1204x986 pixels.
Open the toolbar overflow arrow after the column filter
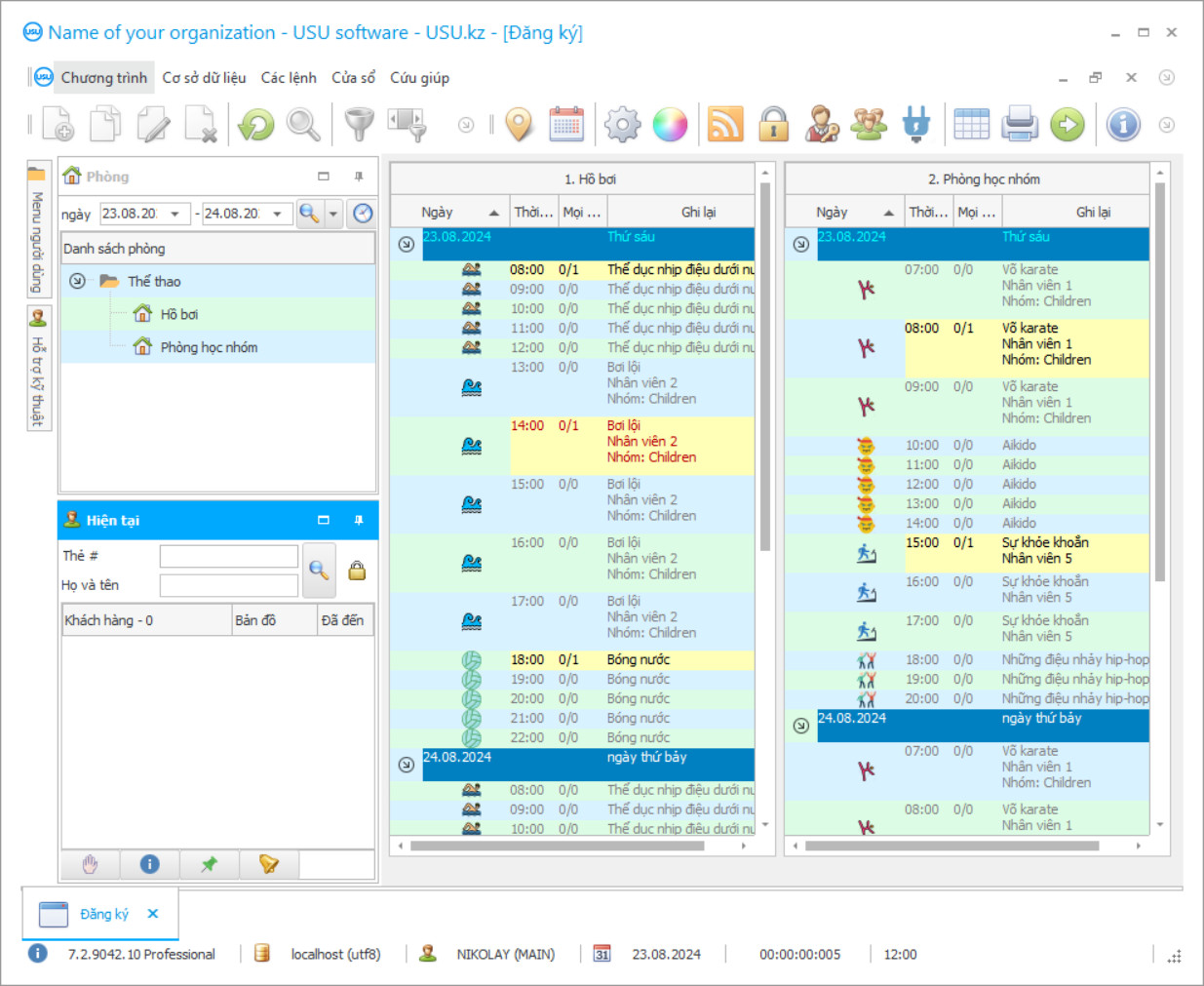466,125
